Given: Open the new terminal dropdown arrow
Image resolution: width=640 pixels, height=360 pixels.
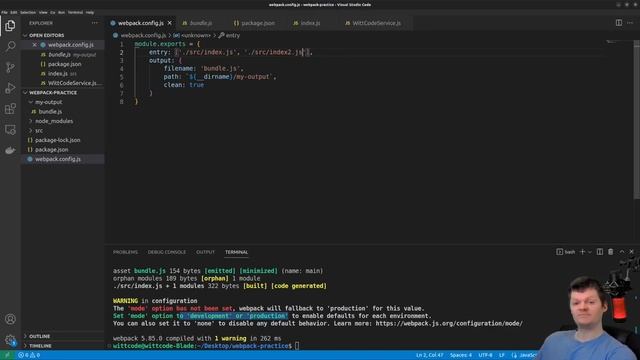Looking at the screenshot, I should pos(589,252).
